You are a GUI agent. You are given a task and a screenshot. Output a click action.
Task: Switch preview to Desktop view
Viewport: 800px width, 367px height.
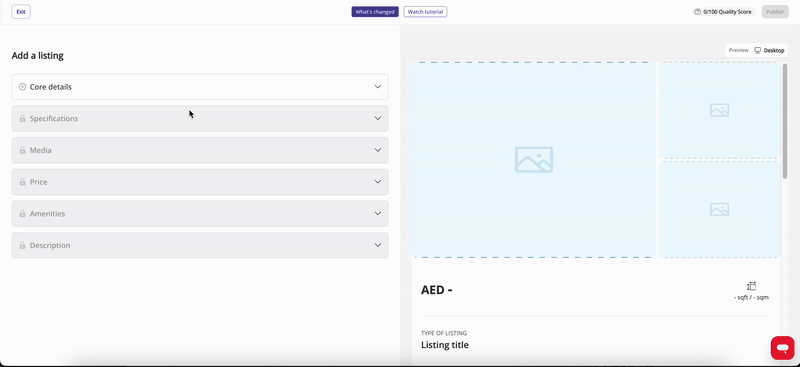[x=769, y=51]
